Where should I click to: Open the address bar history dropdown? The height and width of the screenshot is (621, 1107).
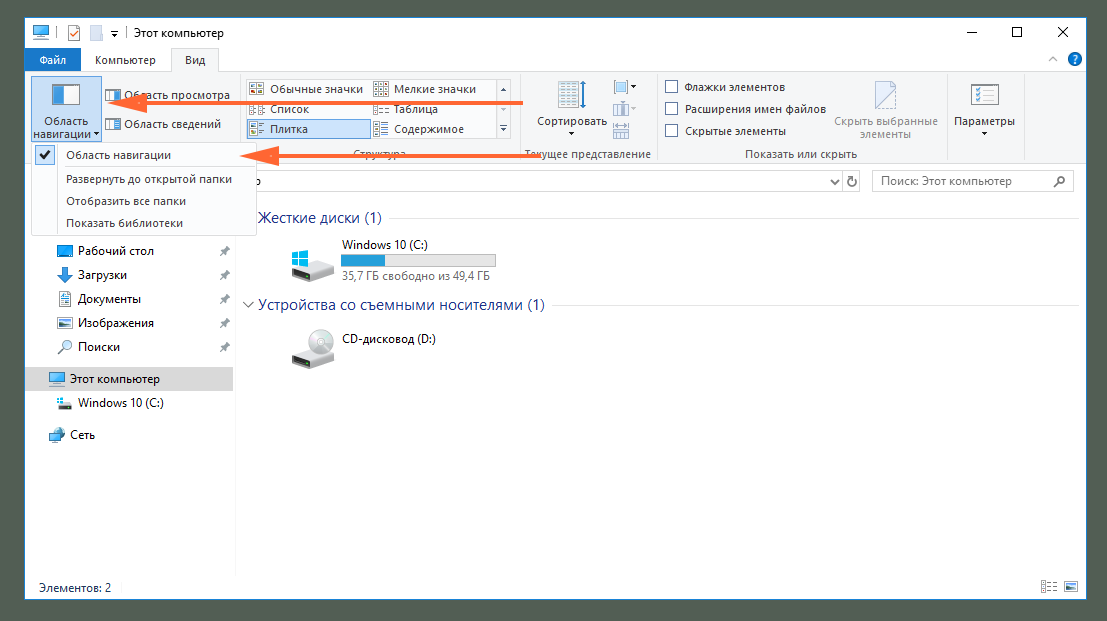(x=834, y=181)
